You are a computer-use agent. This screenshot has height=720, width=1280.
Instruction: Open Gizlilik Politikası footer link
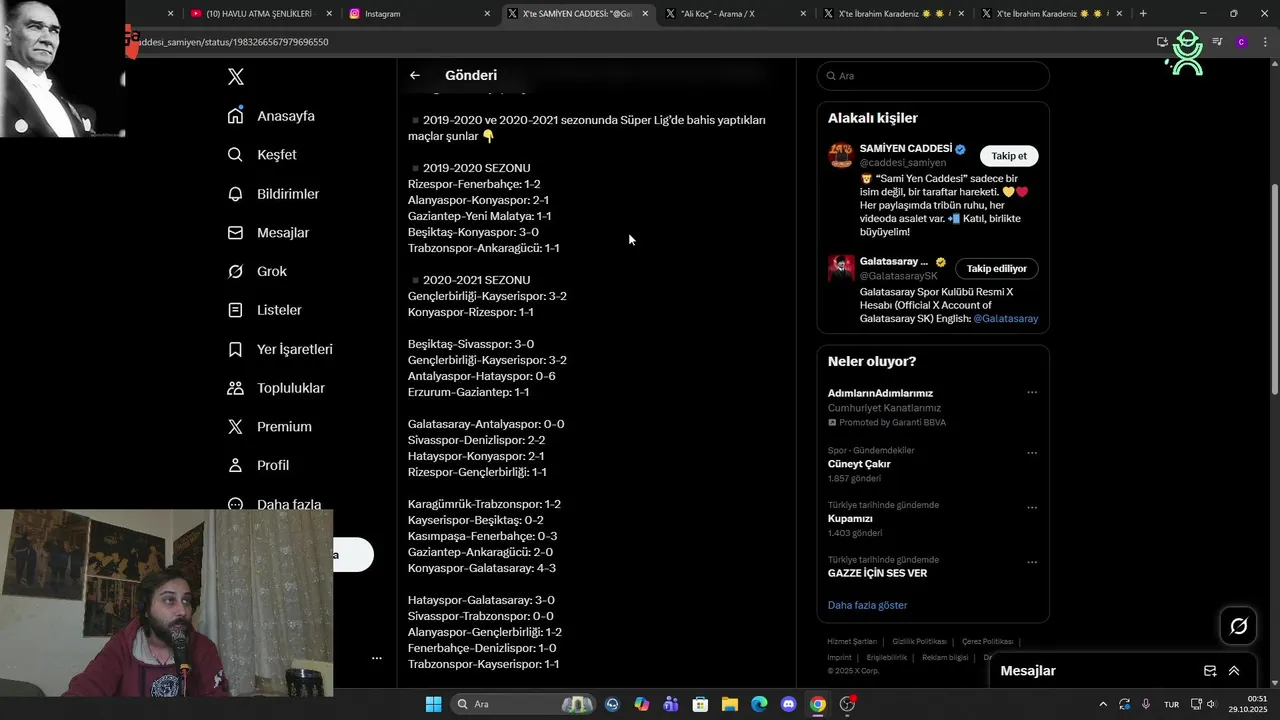pyautogui.click(x=919, y=642)
